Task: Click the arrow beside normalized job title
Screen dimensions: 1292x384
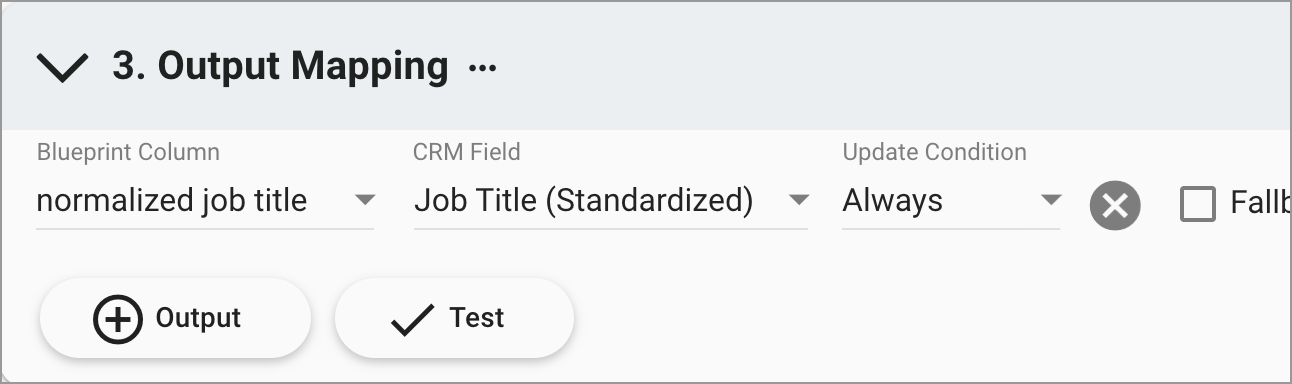Action: (x=365, y=200)
